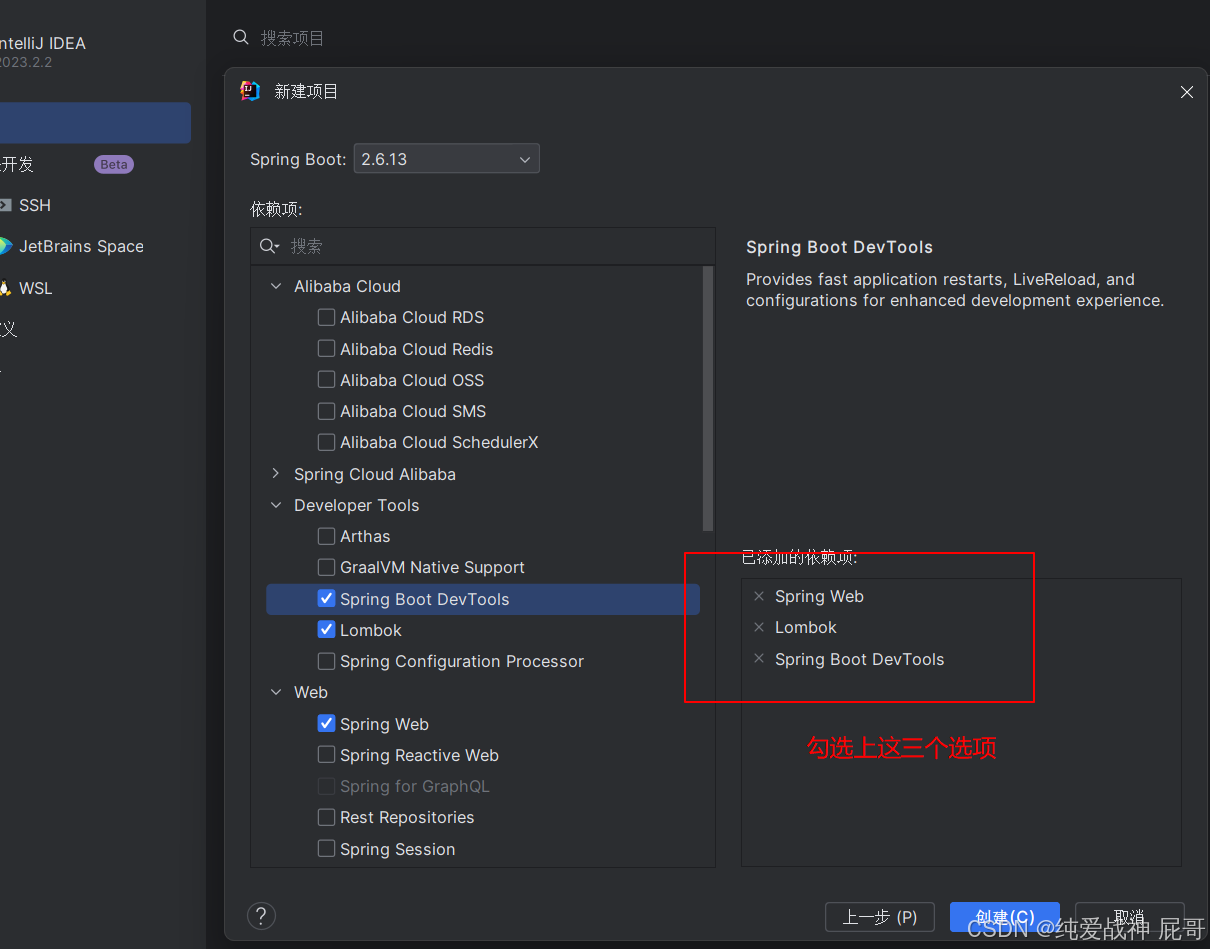The height and width of the screenshot is (949, 1210).
Task: Click the Developer Tools group label
Action: [356, 505]
